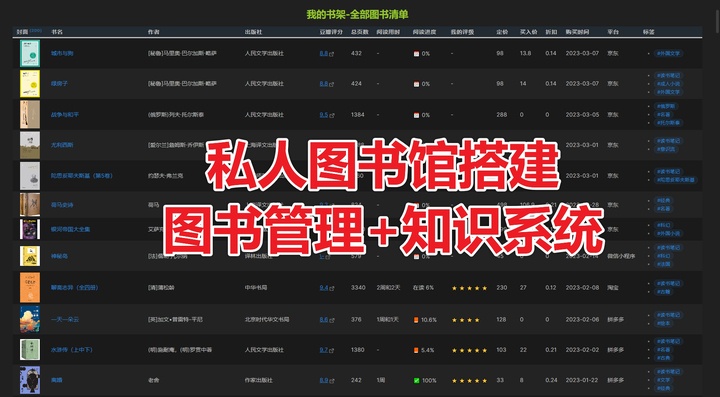Select #外国文学 tag in 城市与狗 row
The width and height of the screenshot is (720, 397).
(669, 53)
